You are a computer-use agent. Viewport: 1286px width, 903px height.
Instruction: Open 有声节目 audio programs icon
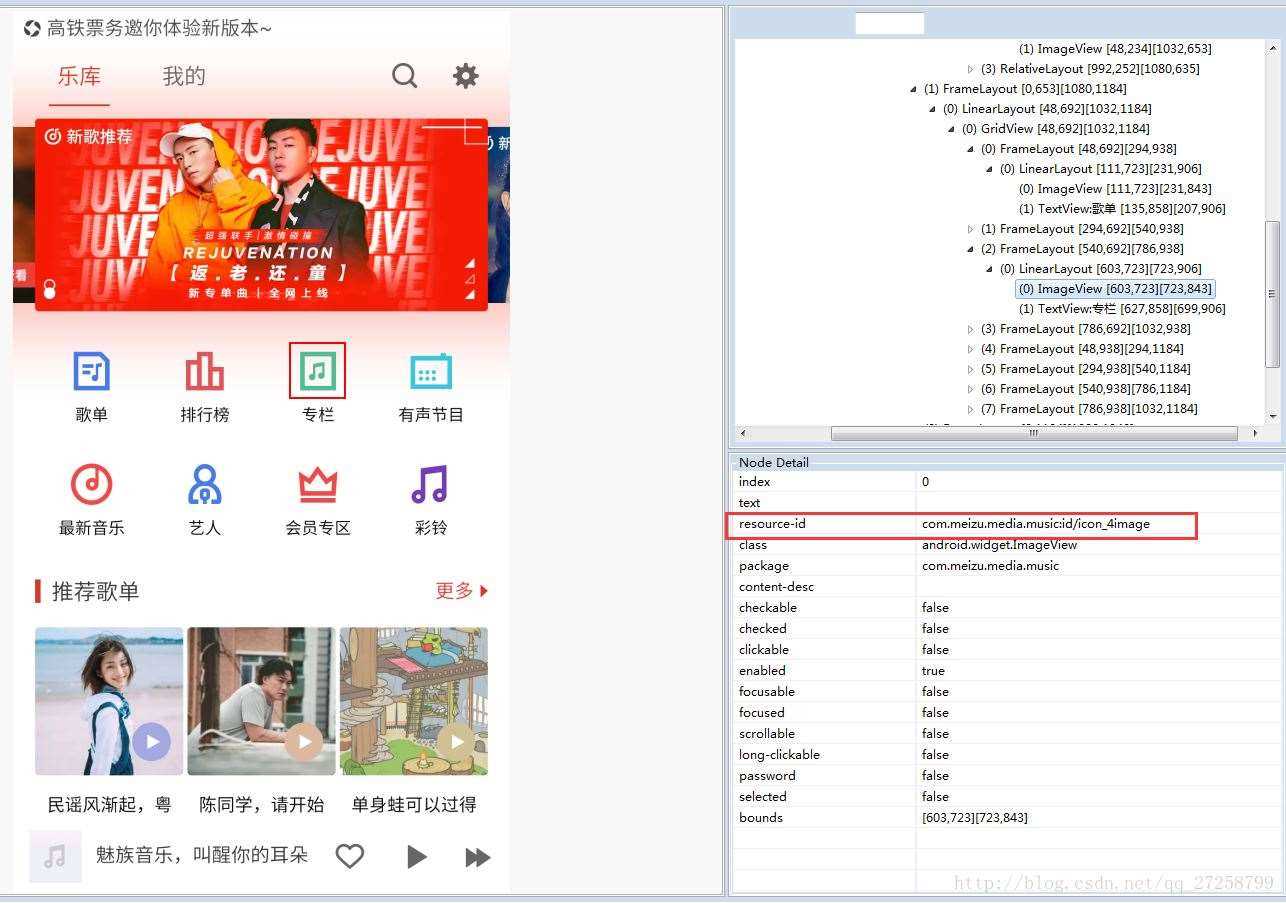coord(430,370)
